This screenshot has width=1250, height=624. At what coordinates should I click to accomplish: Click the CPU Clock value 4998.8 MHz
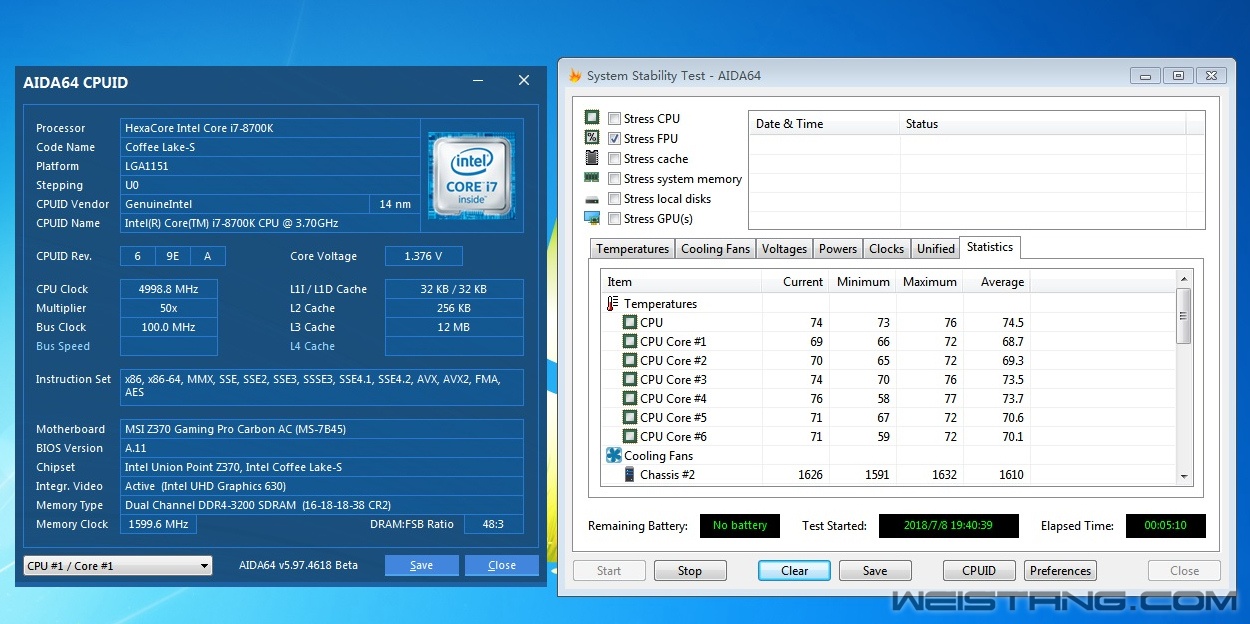click(x=169, y=289)
